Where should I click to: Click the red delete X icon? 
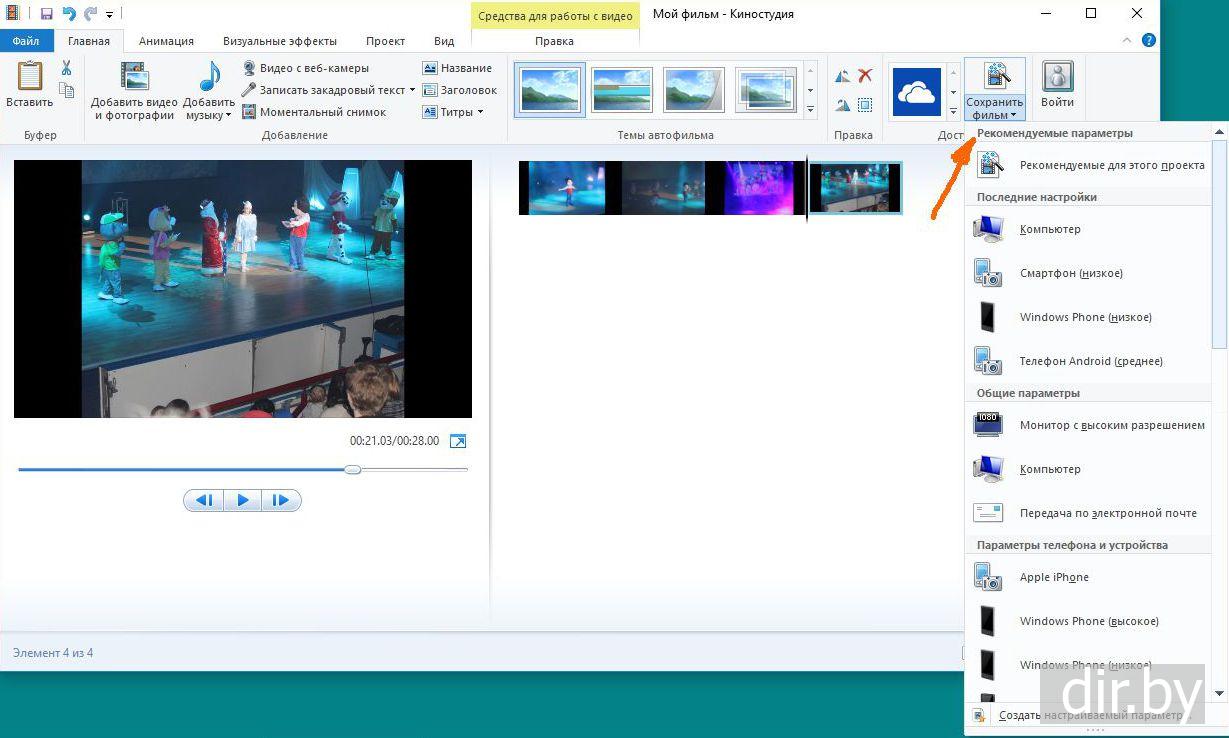[x=865, y=76]
